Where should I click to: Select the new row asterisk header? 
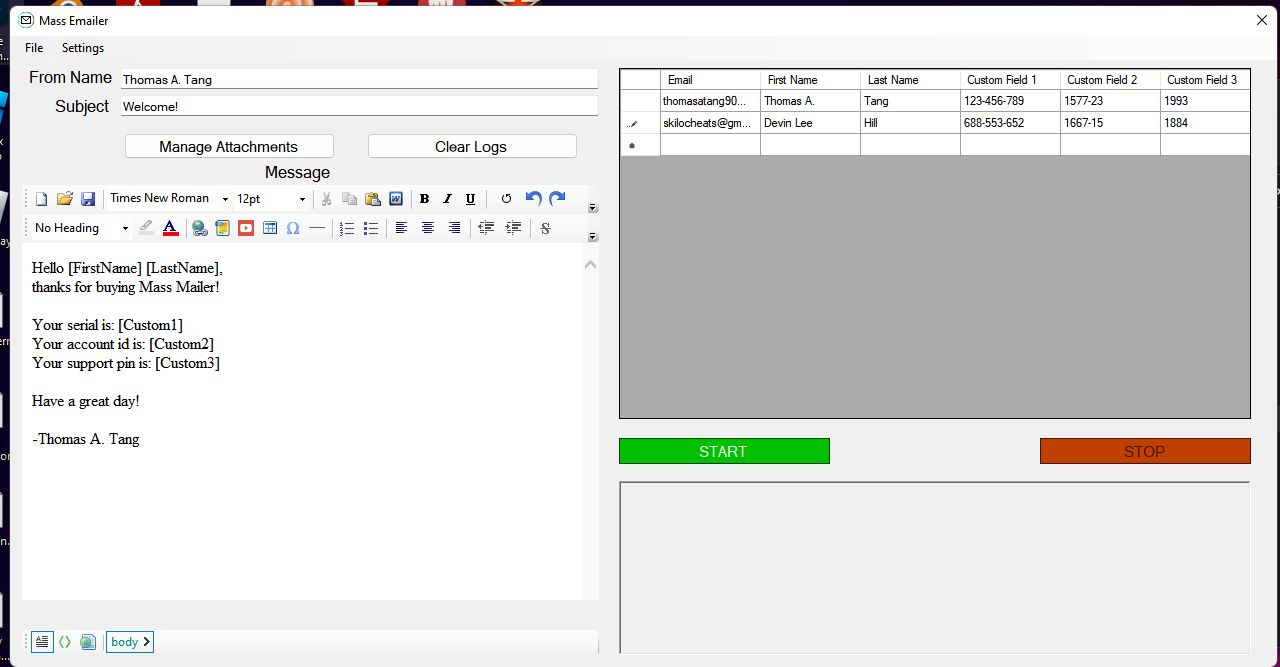640,145
